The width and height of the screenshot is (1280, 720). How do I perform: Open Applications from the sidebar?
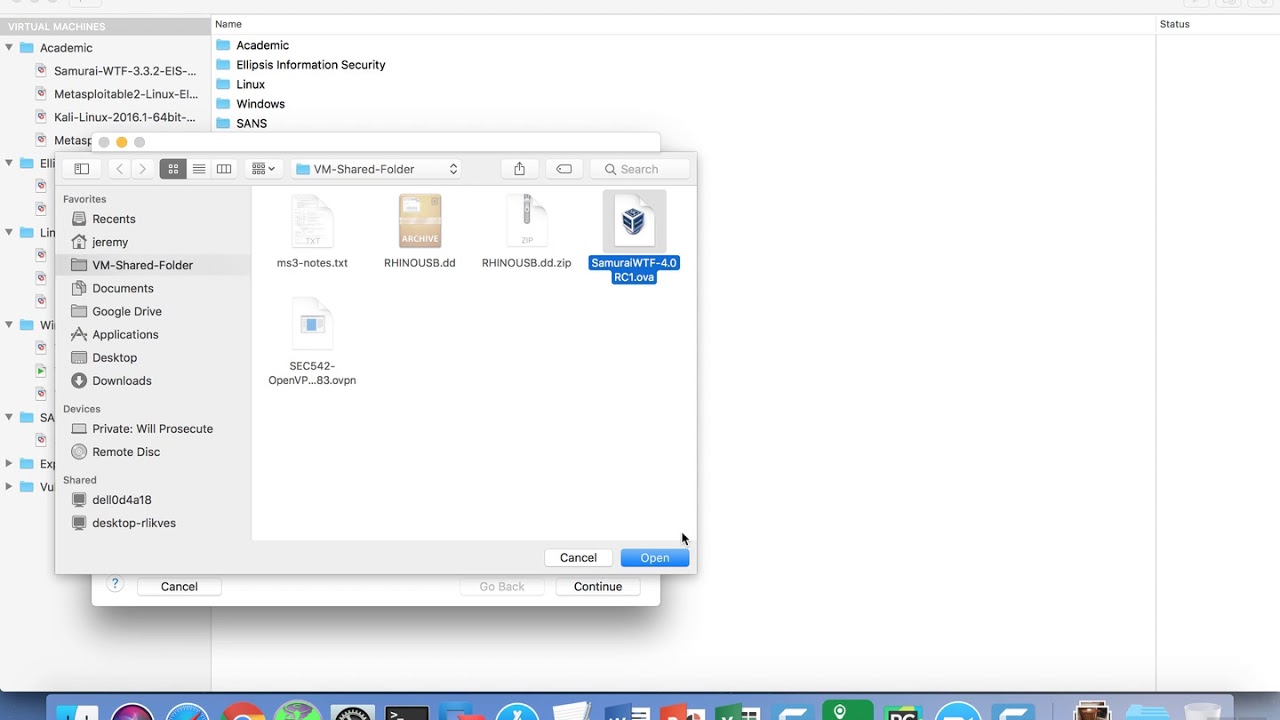pos(125,334)
